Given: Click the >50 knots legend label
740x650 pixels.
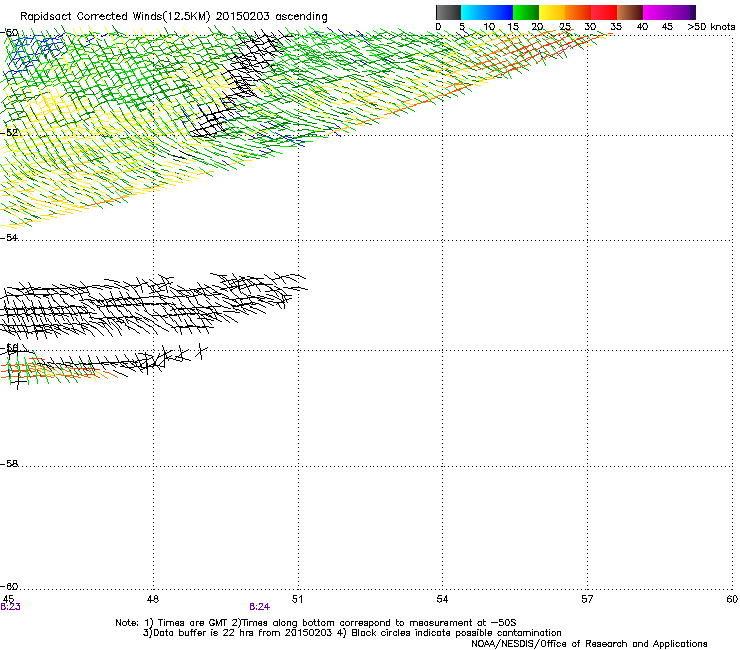Looking at the screenshot, I should [711, 27].
